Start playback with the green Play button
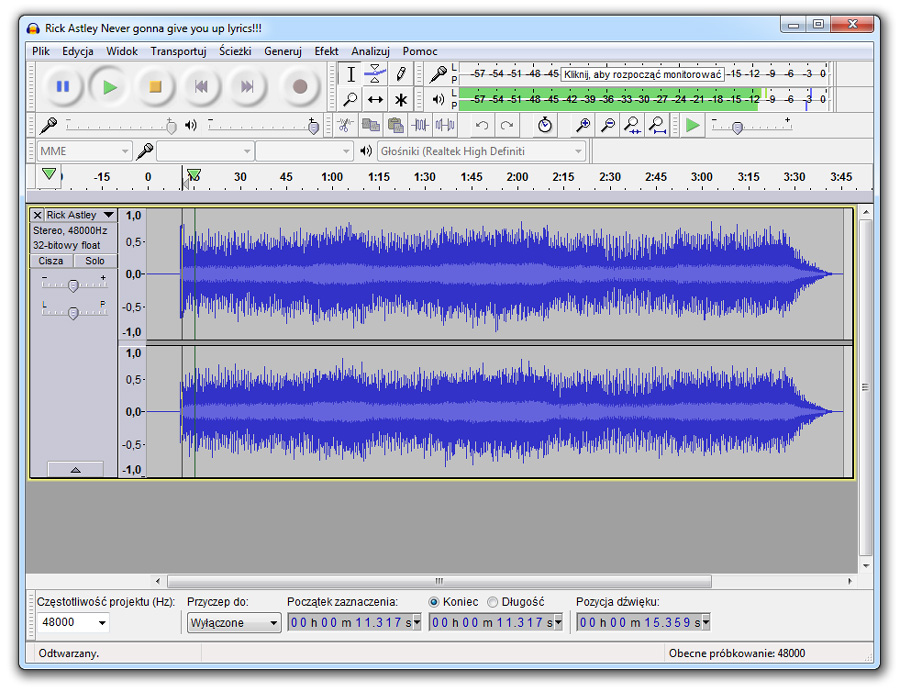 pos(109,87)
